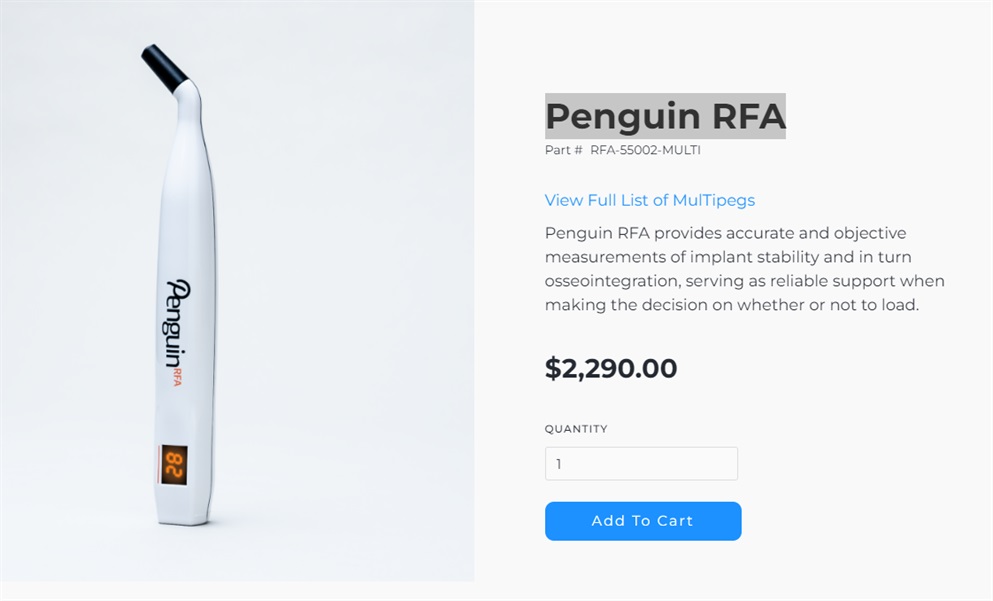This screenshot has height=601, width=993.
Task: Click the Add To Cart button
Action: 642,521
